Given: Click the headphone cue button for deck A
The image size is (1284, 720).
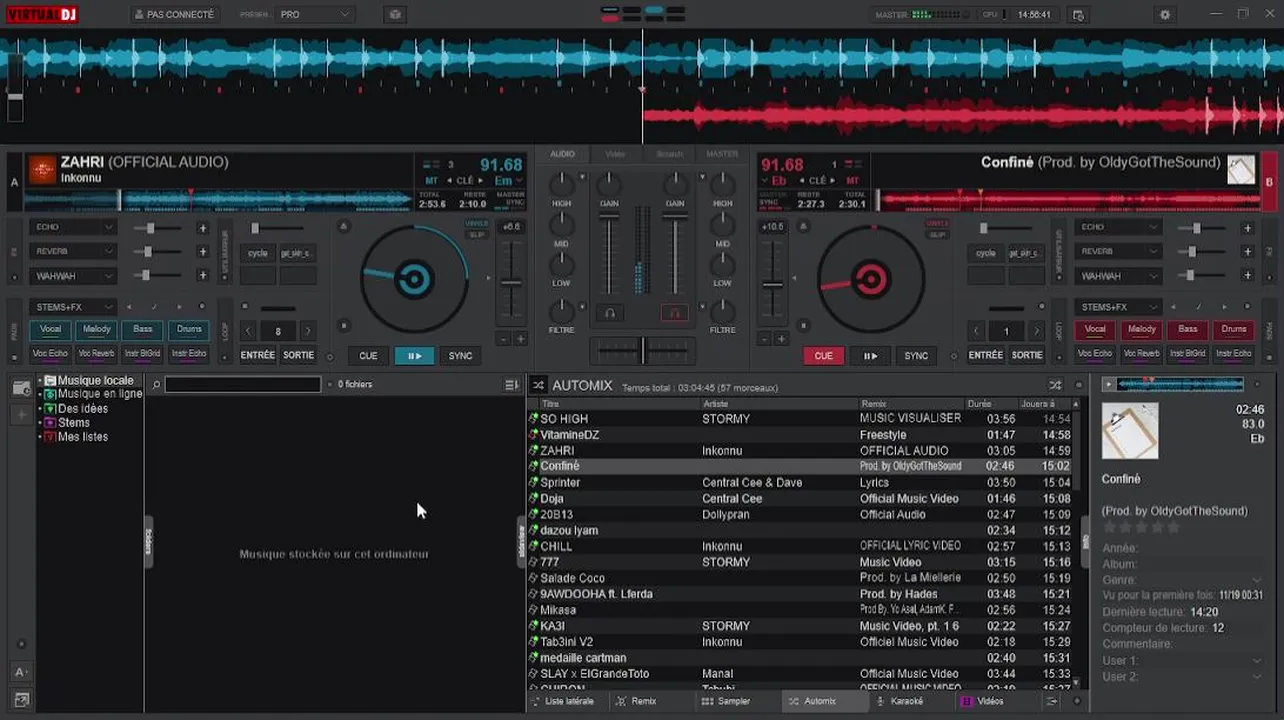Looking at the screenshot, I should [x=609, y=313].
